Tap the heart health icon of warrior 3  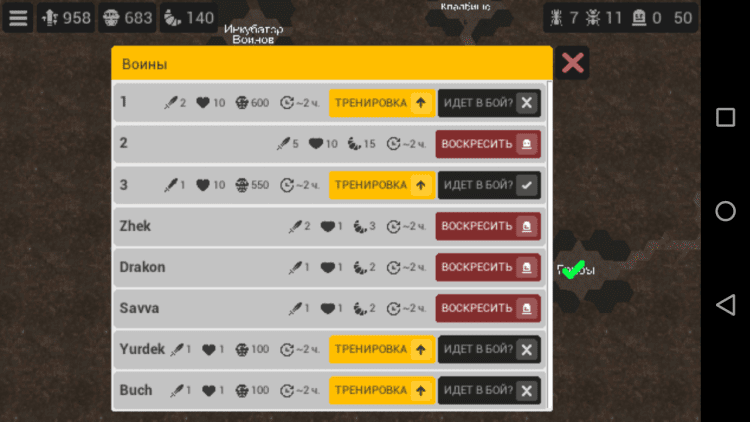click(203, 185)
